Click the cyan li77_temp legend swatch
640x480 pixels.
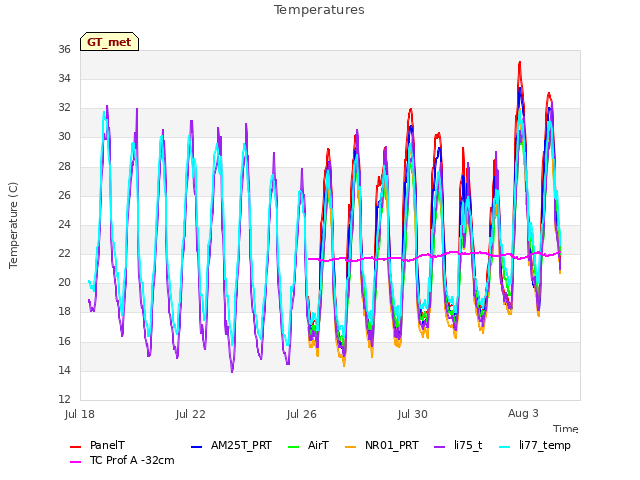click(x=504, y=447)
